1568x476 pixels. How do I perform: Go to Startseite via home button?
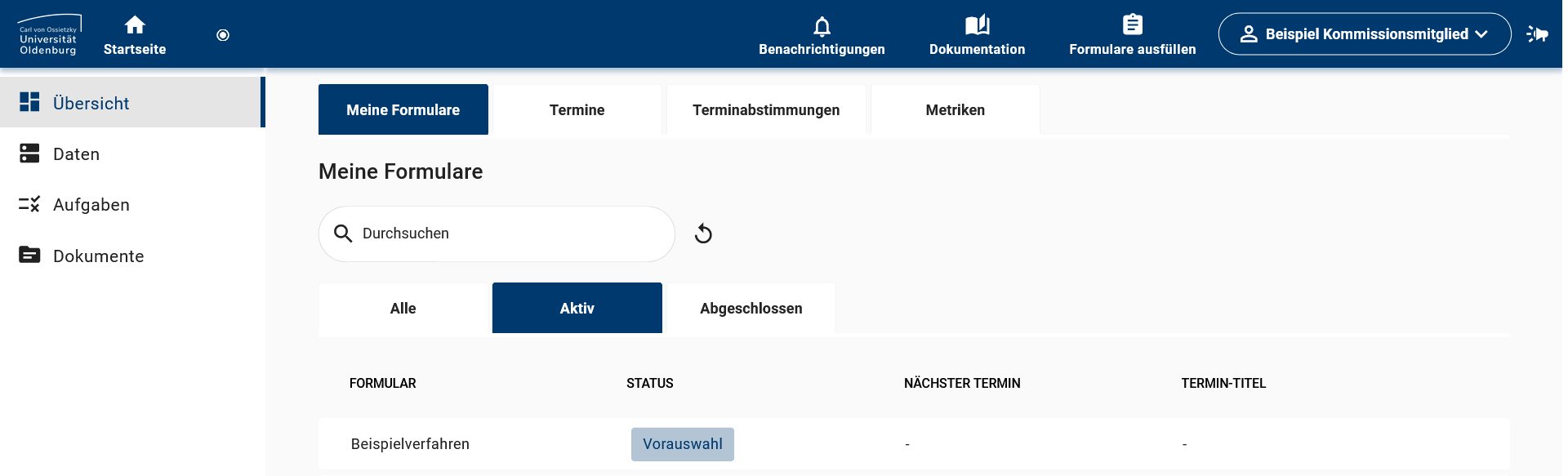pos(134,33)
